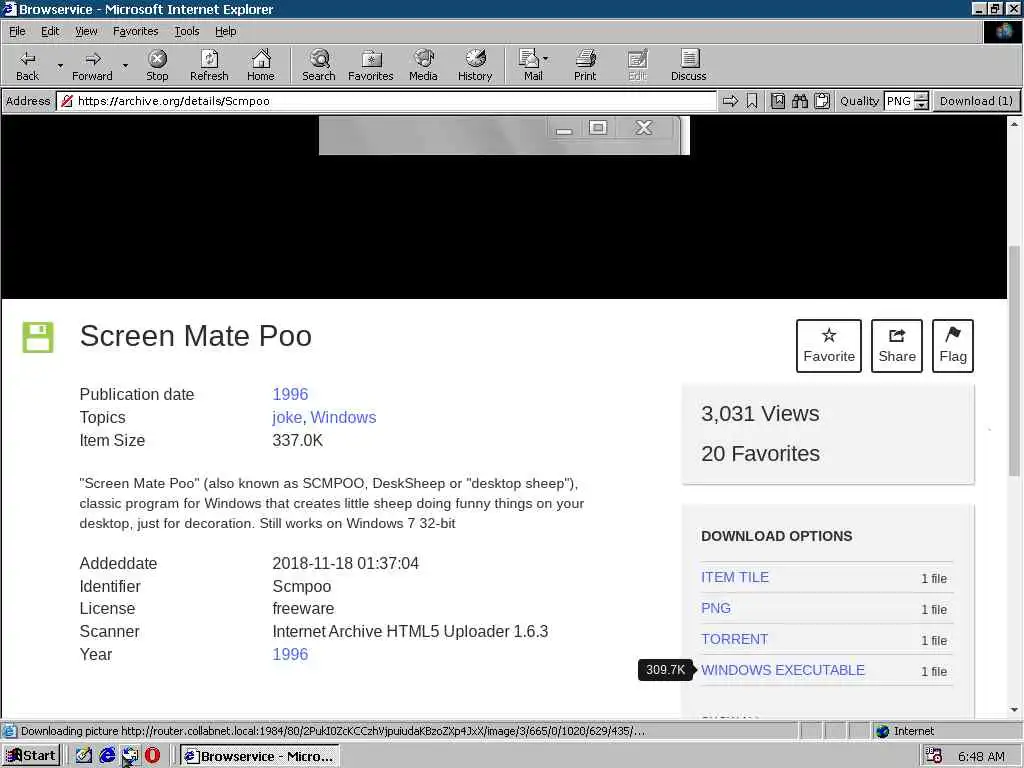Click the scrollbar up arrow
This screenshot has height=768, width=1024.
click(x=1014, y=123)
